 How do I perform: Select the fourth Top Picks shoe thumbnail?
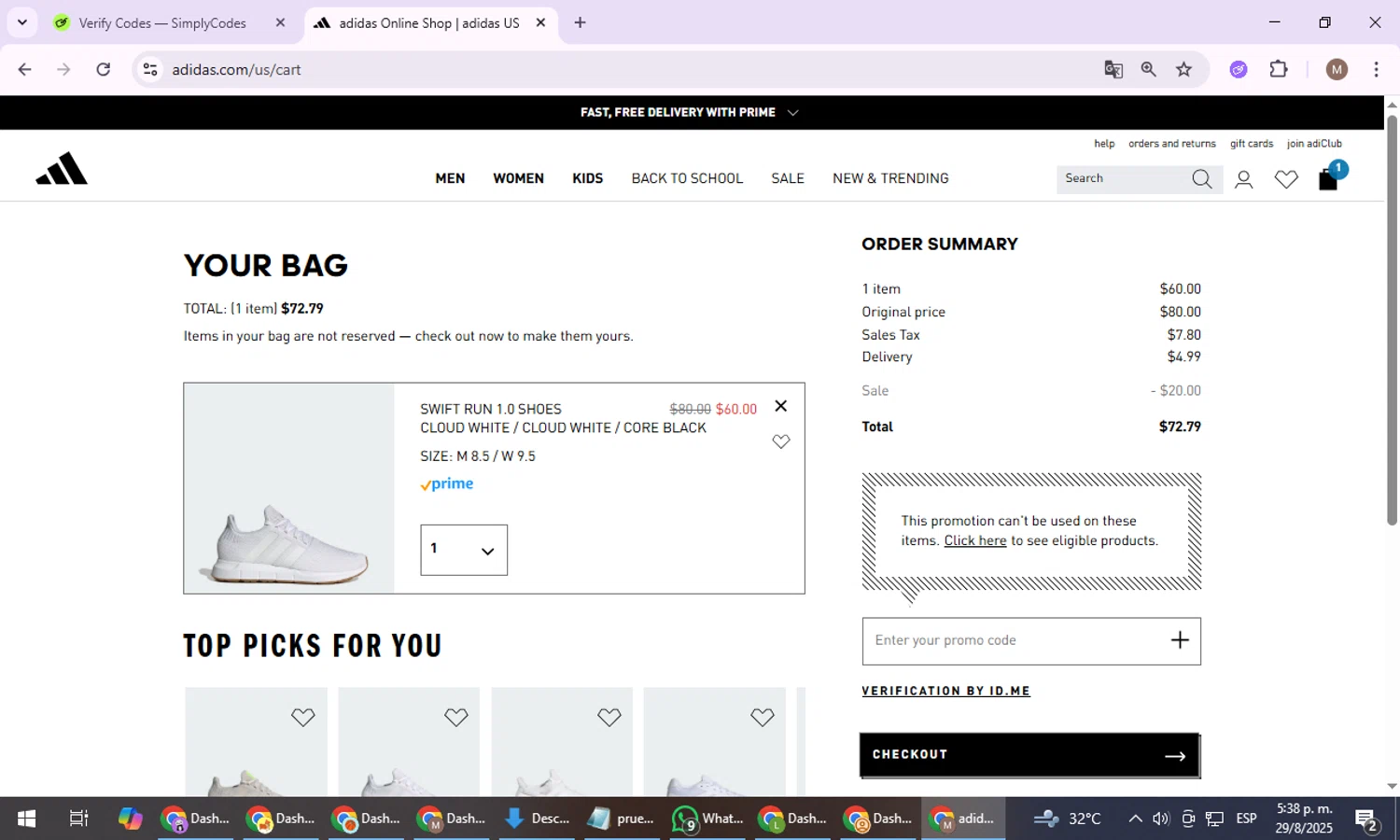pyautogui.click(x=714, y=742)
